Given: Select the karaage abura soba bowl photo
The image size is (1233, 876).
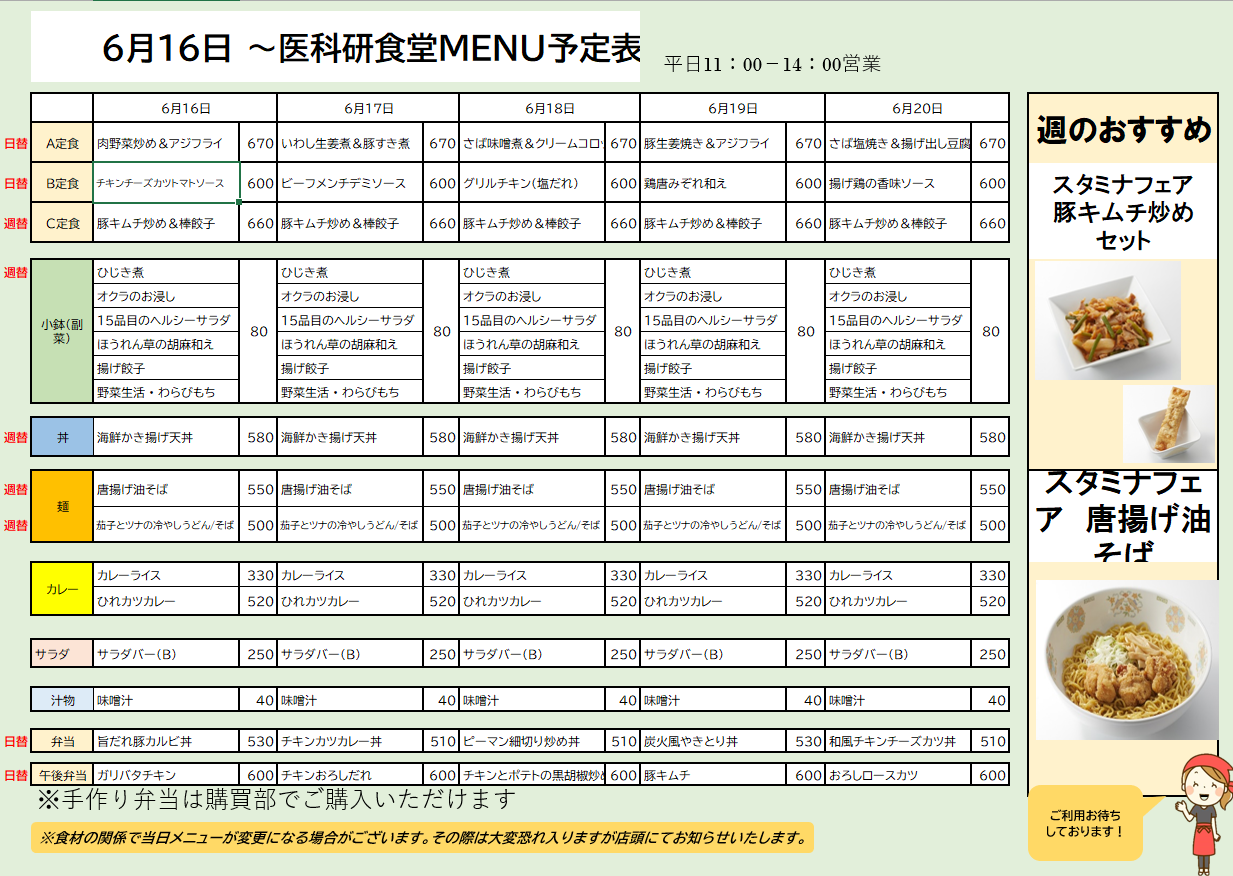Looking at the screenshot, I should click(1126, 658).
